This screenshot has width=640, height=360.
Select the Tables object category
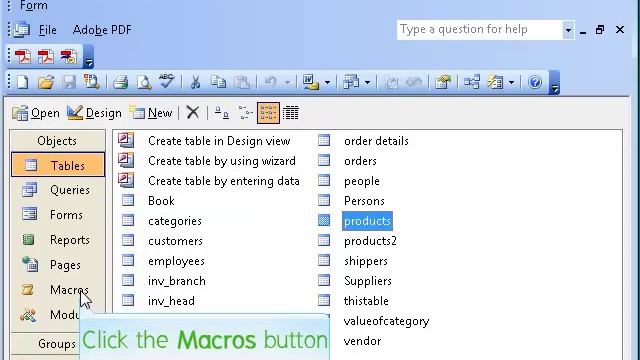[58, 165]
